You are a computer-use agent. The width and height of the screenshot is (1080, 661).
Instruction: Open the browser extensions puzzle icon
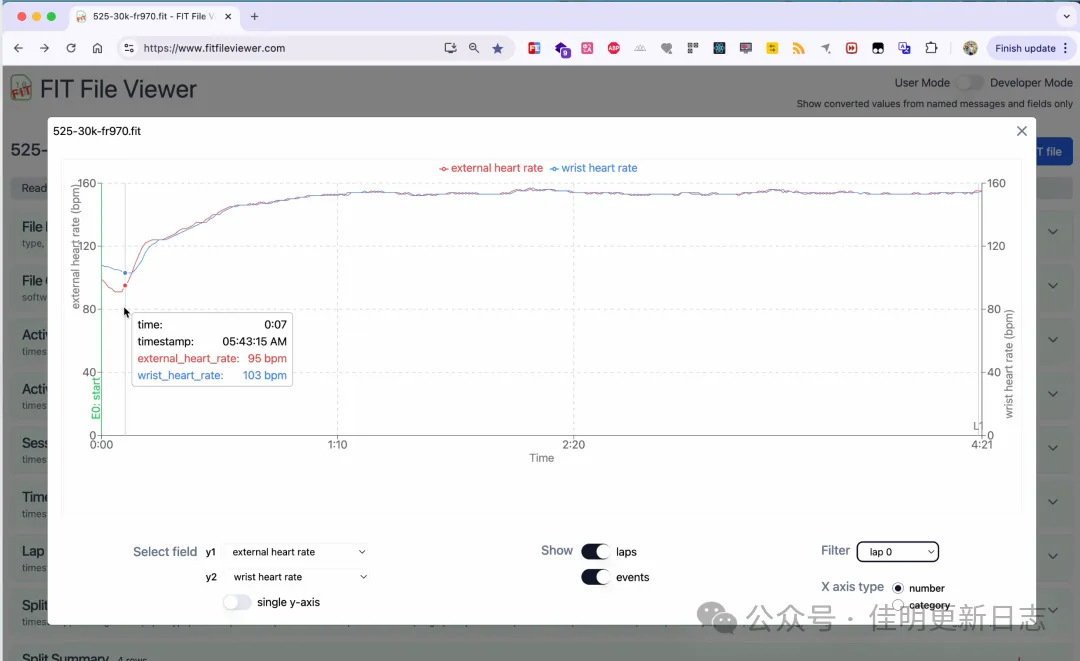click(931, 48)
